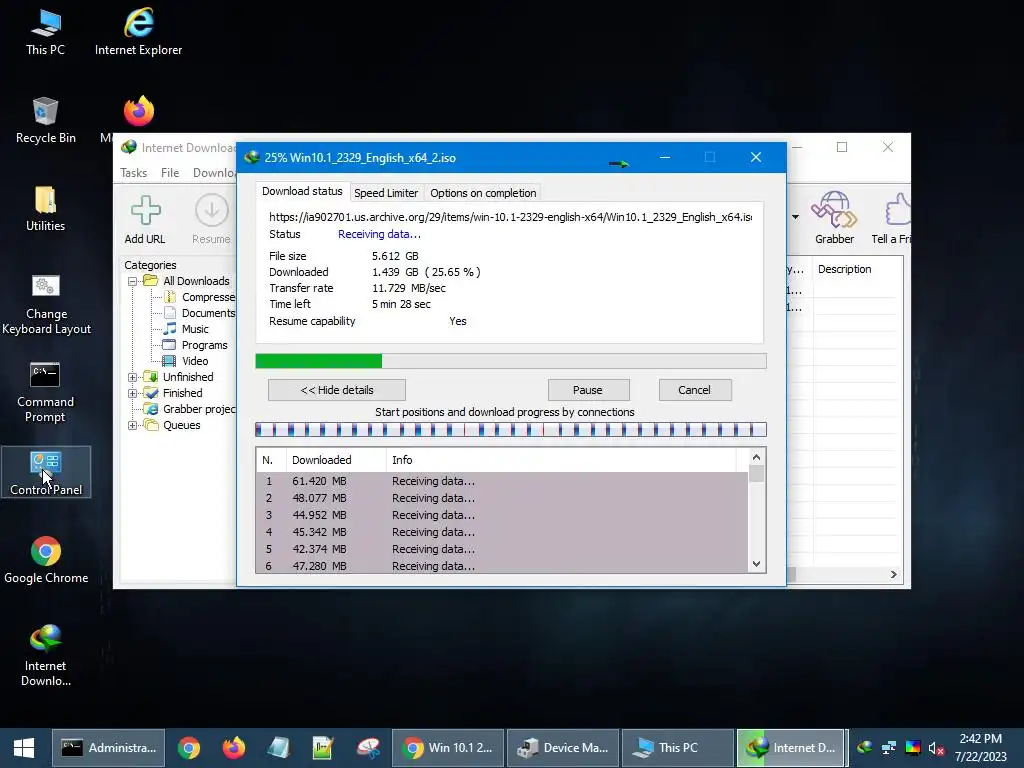Open the Recycle Bin

(45, 121)
